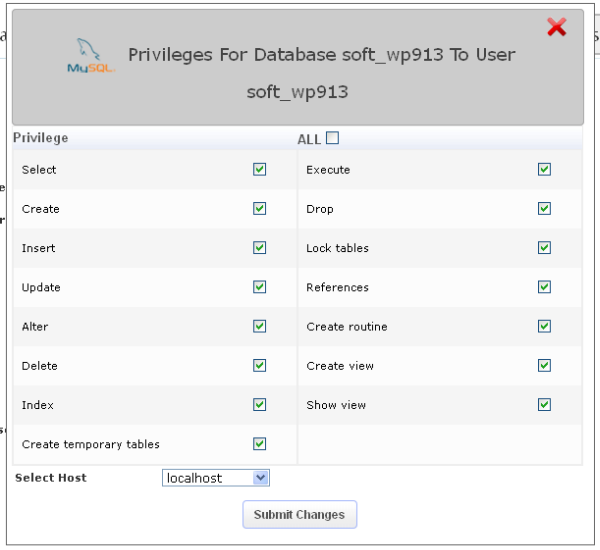Click the dialog title mentioning soft_wp913
The image size is (600, 550).
point(321,73)
